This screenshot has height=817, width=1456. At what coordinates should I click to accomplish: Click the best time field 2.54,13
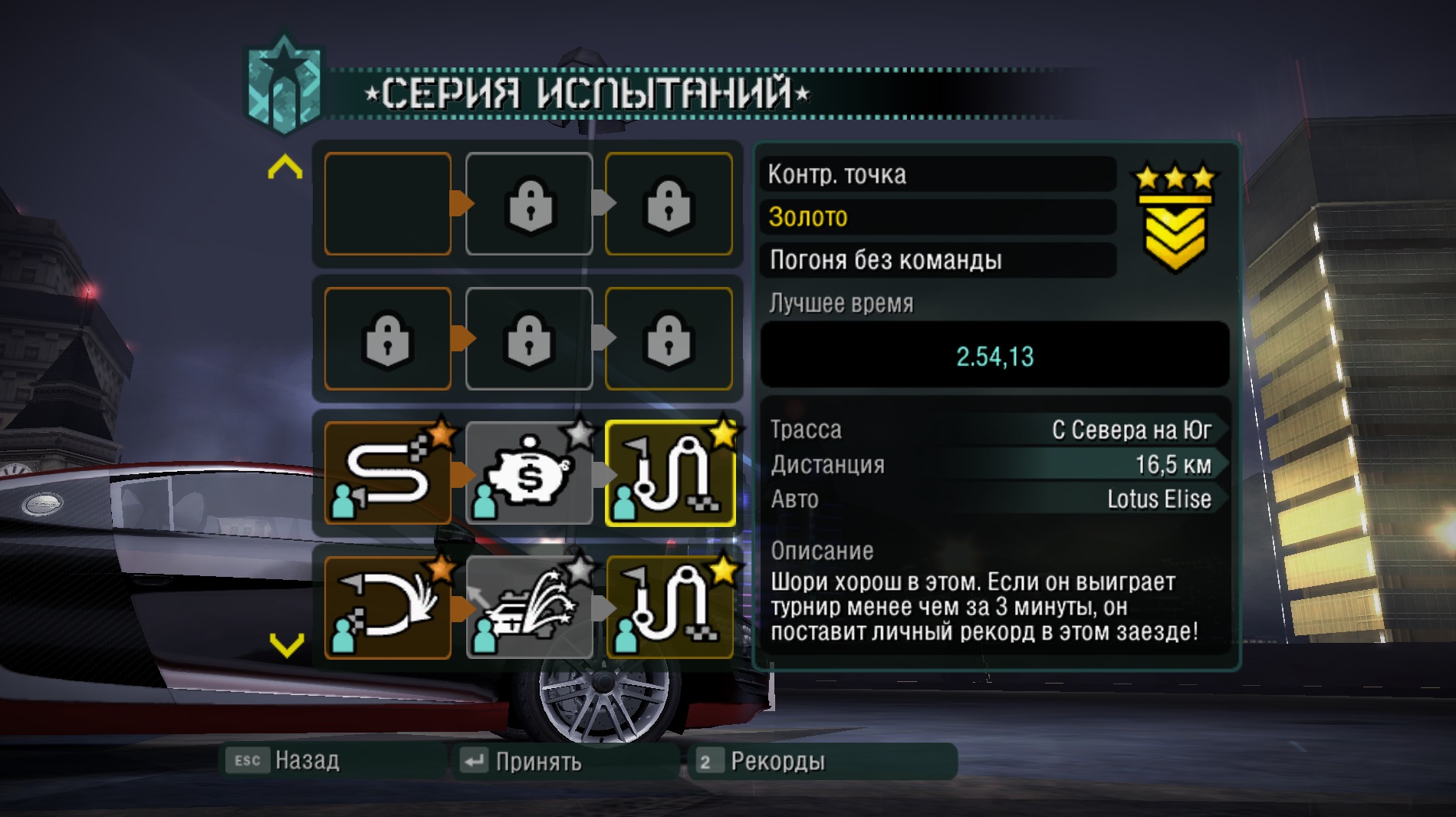click(x=994, y=355)
